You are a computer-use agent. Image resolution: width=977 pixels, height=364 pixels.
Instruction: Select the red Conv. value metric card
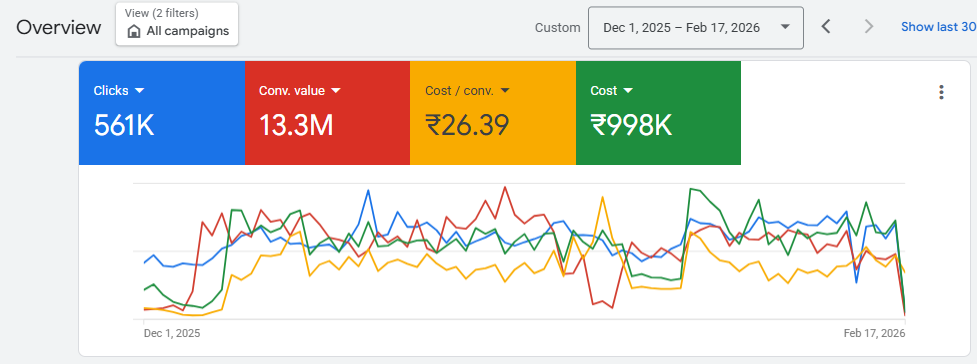pos(327,113)
